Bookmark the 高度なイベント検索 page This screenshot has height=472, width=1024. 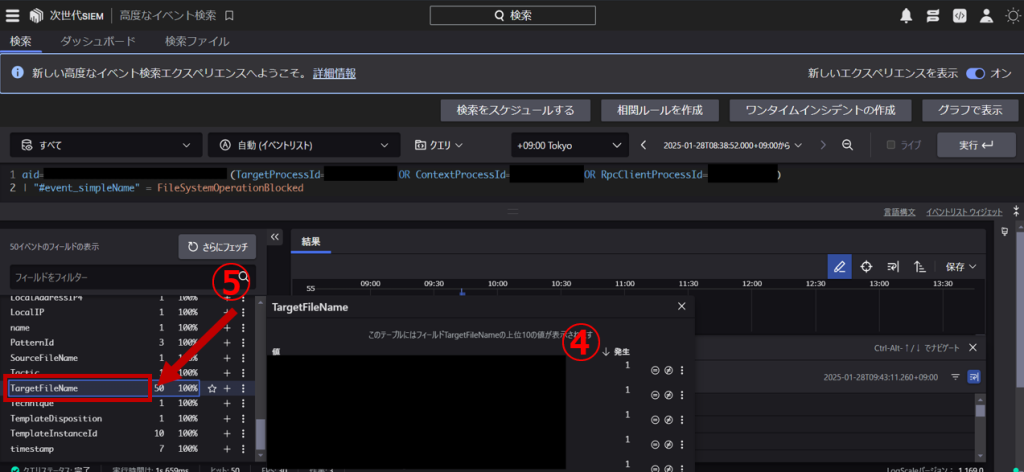click(229, 16)
